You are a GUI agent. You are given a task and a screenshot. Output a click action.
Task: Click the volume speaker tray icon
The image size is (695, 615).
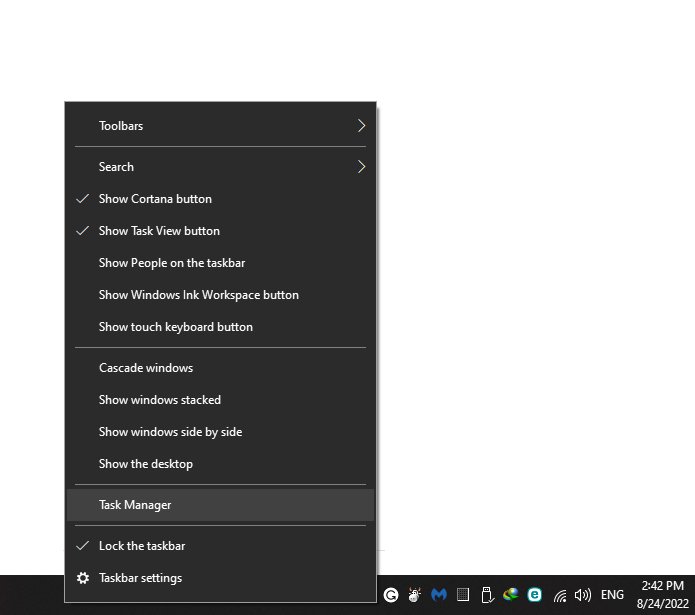click(x=583, y=595)
